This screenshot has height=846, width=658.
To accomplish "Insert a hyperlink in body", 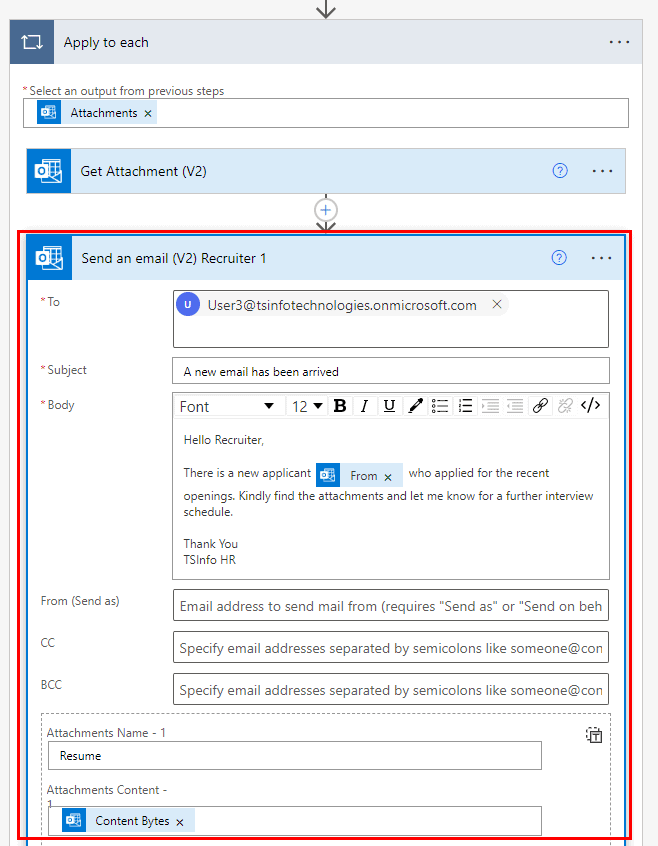I will coord(540,406).
